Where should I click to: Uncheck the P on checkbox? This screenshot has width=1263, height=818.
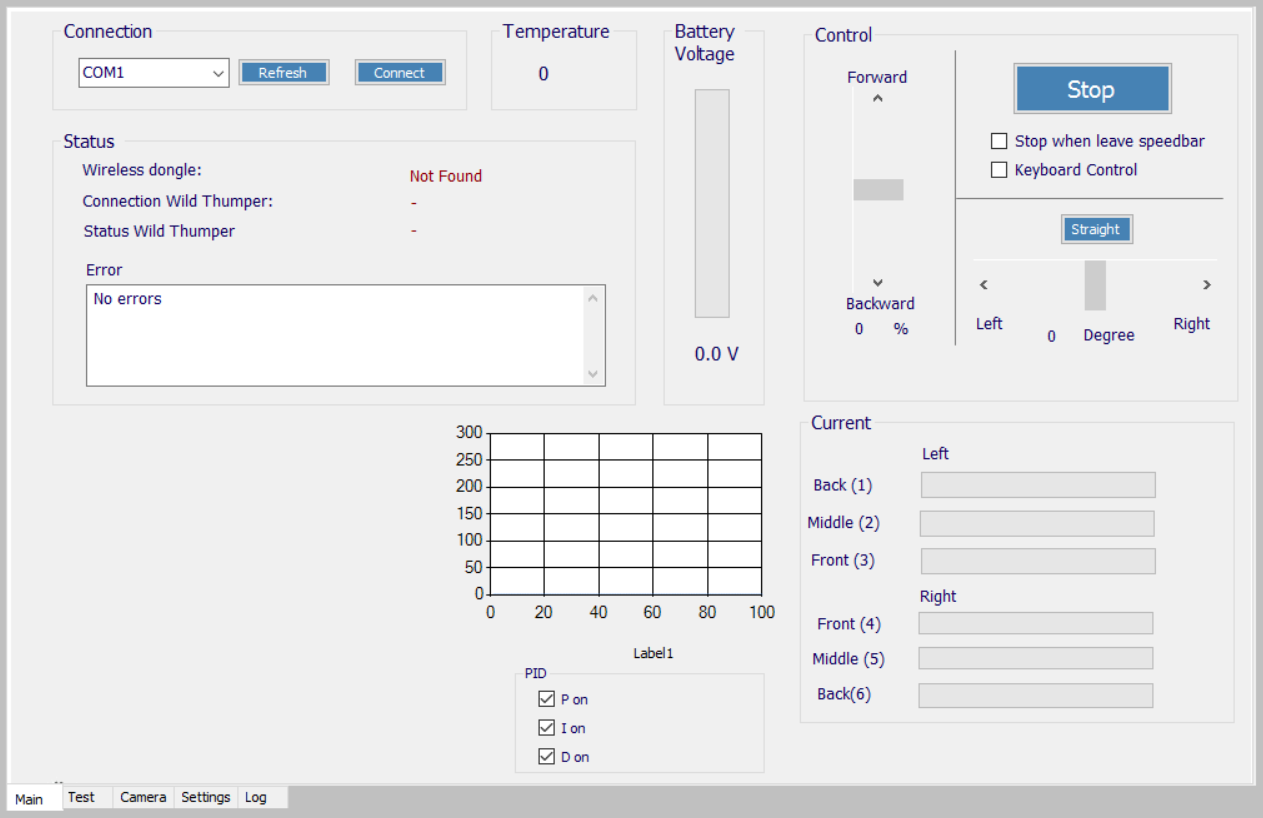pos(546,699)
